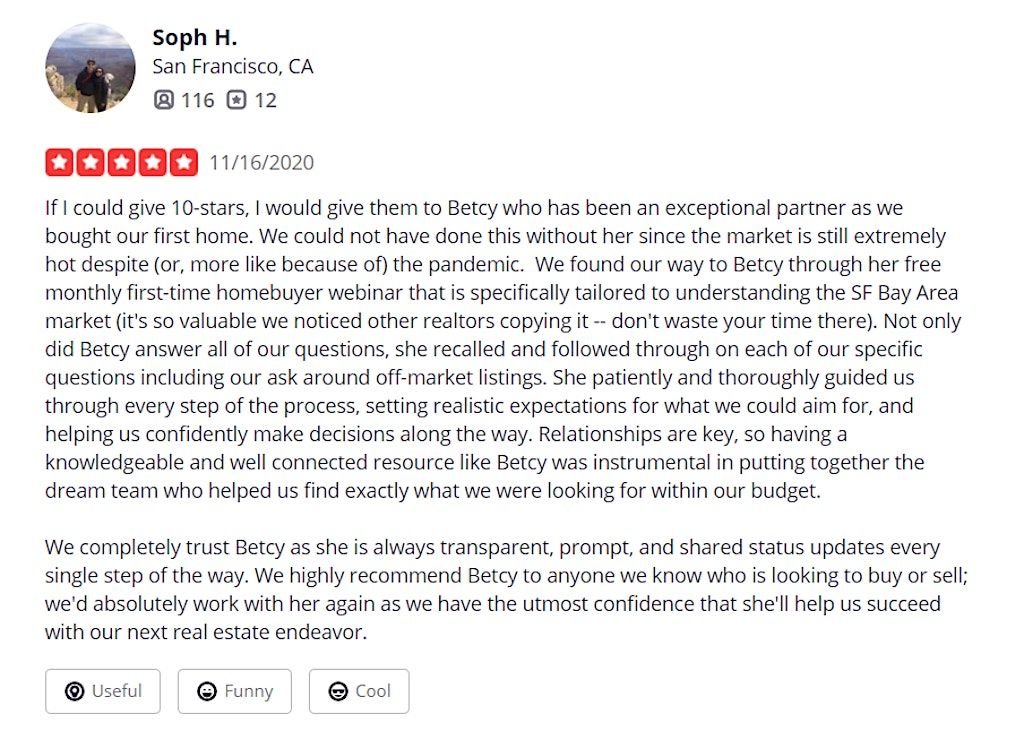Click the reviews star icon beside 12
This screenshot has width=1013, height=740.
236,100
